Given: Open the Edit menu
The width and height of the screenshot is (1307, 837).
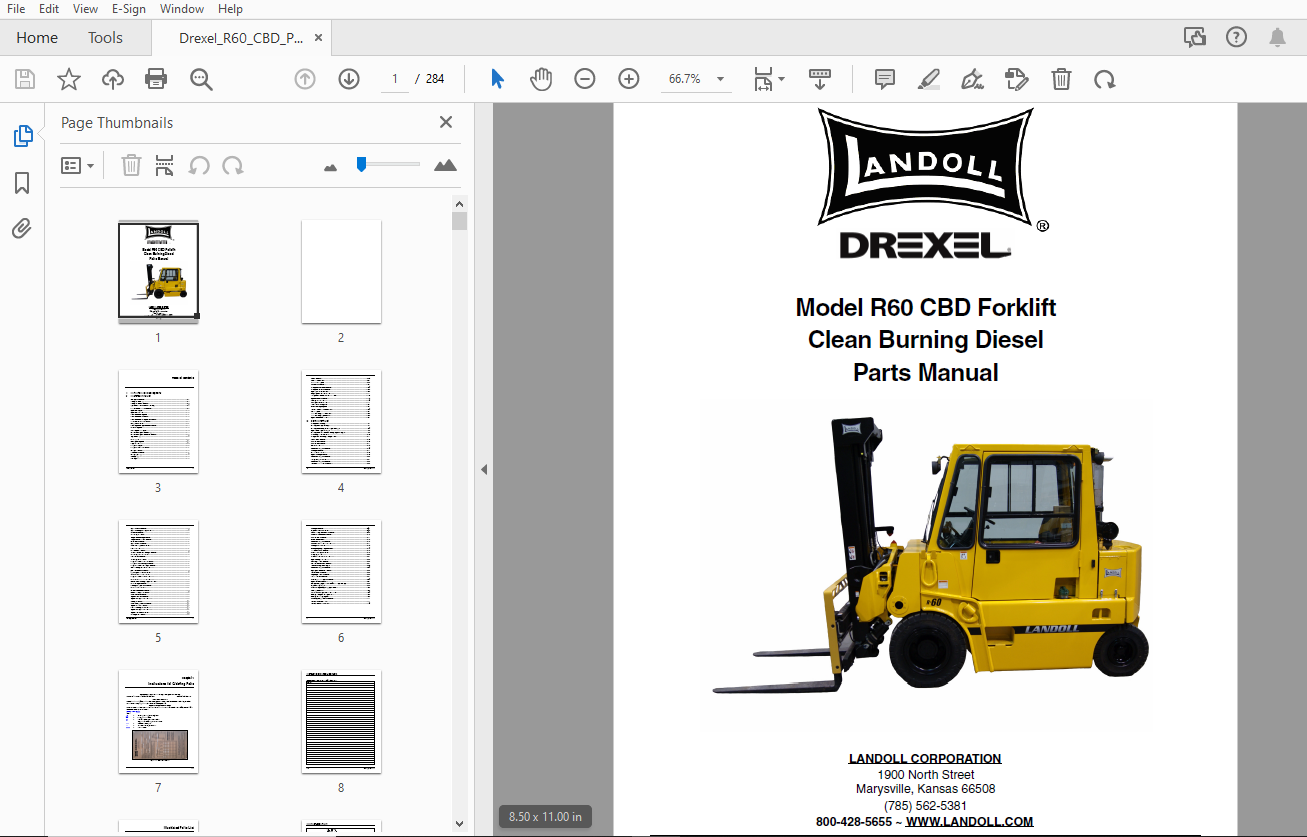Looking at the screenshot, I should click(49, 9).
